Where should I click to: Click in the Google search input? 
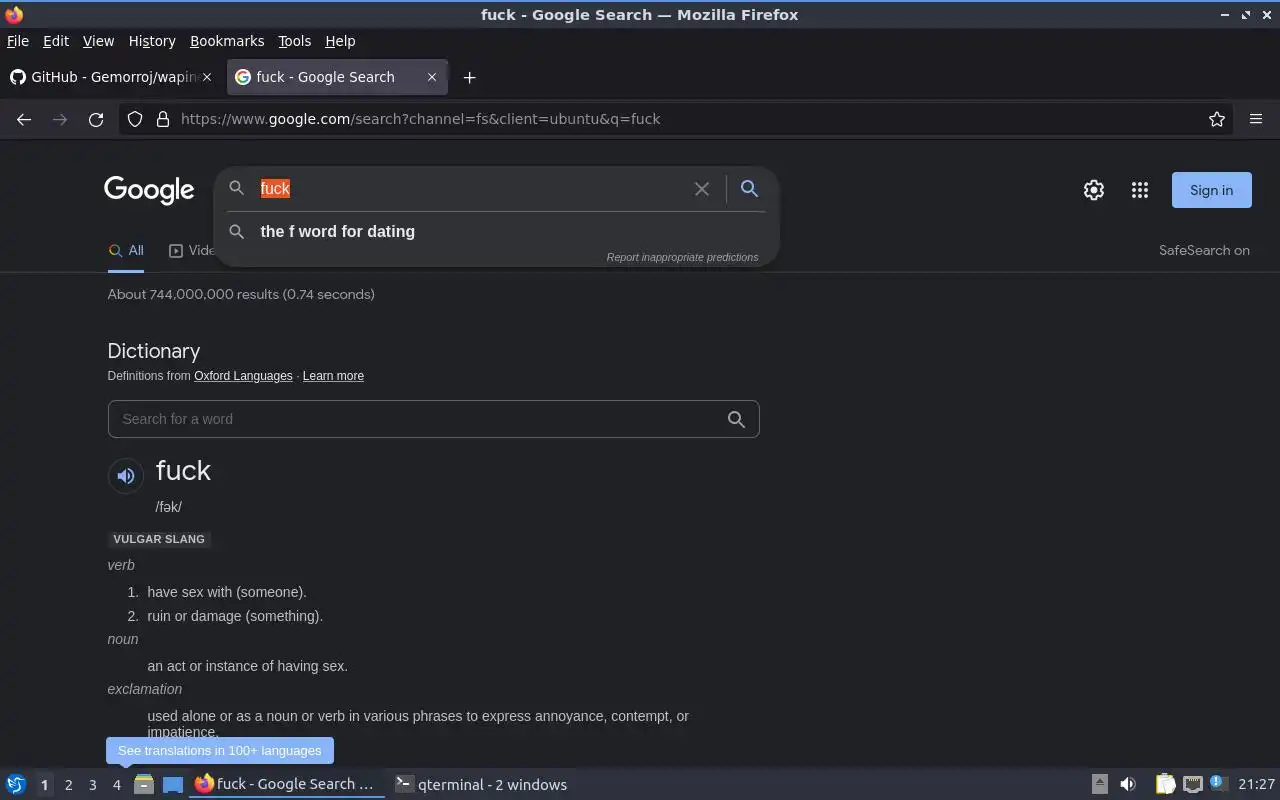click(470, 188)
